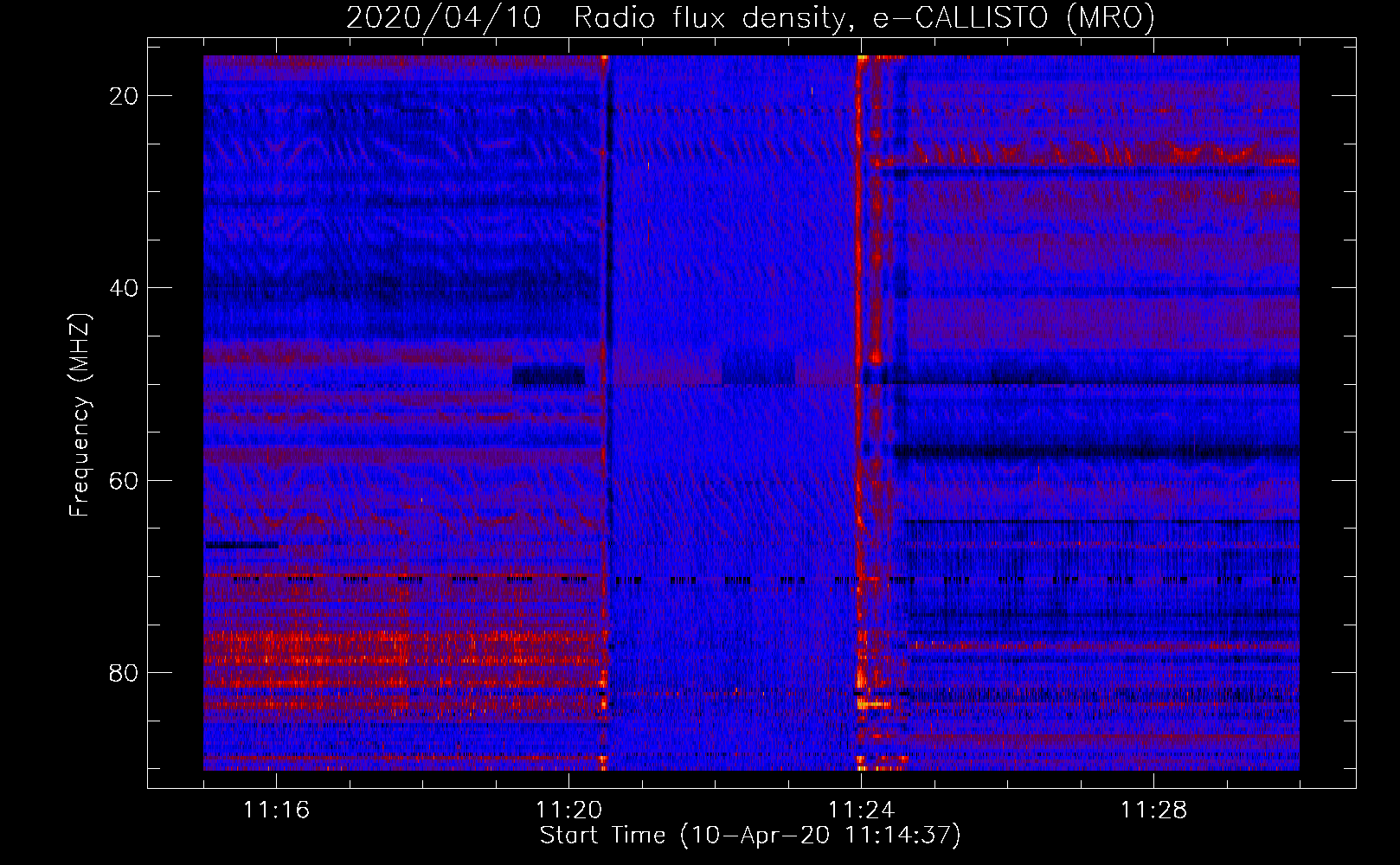
Task: Click the Start Time axis caption
Action: 750,836
